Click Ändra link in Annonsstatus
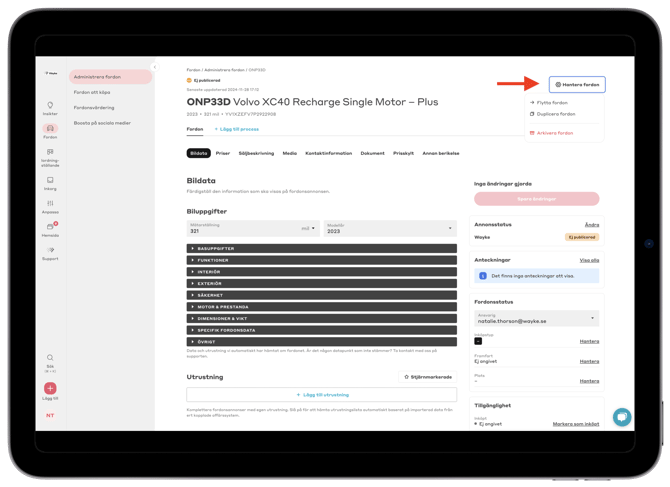Viewport: 670px width, 487px height. 592,225
